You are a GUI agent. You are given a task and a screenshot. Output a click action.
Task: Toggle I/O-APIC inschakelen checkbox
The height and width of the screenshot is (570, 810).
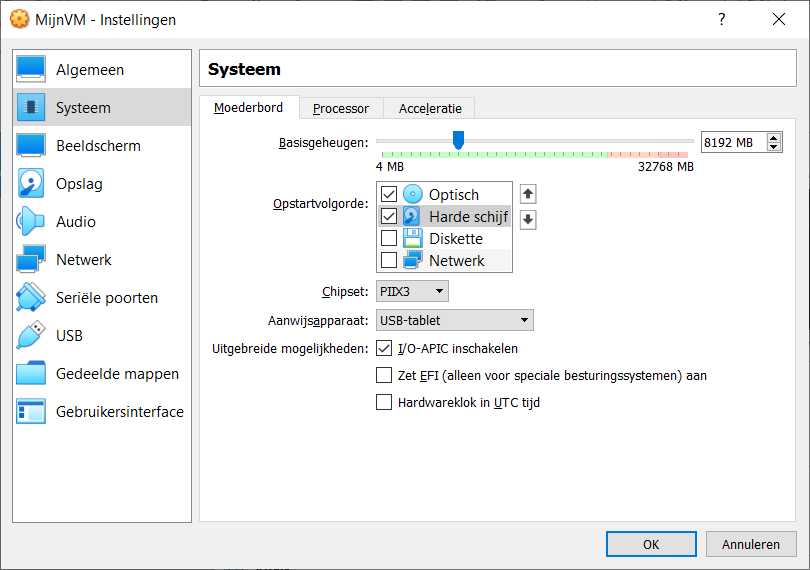(383, 349)
